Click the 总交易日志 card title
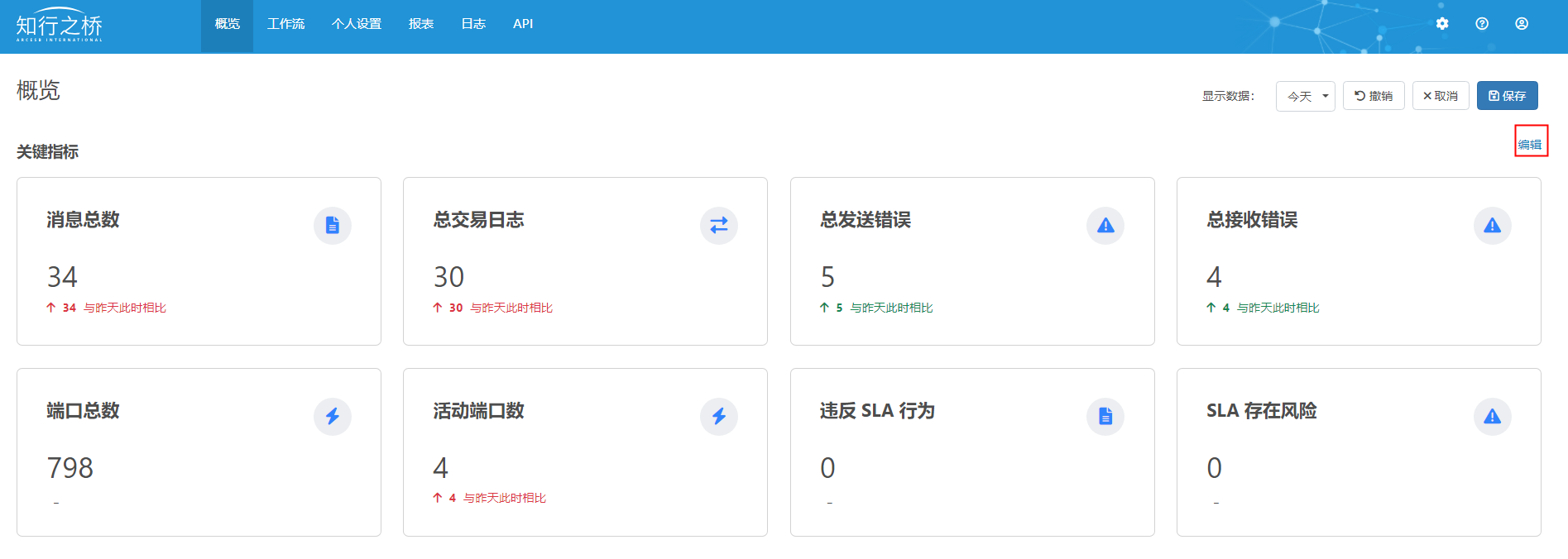1568x559 pixels. tap(479, 220)
